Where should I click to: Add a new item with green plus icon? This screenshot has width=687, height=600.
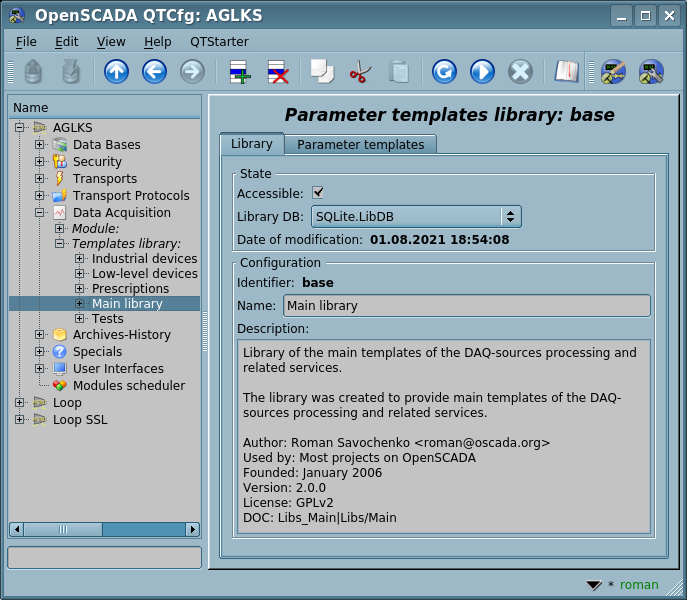pos(240,72)
